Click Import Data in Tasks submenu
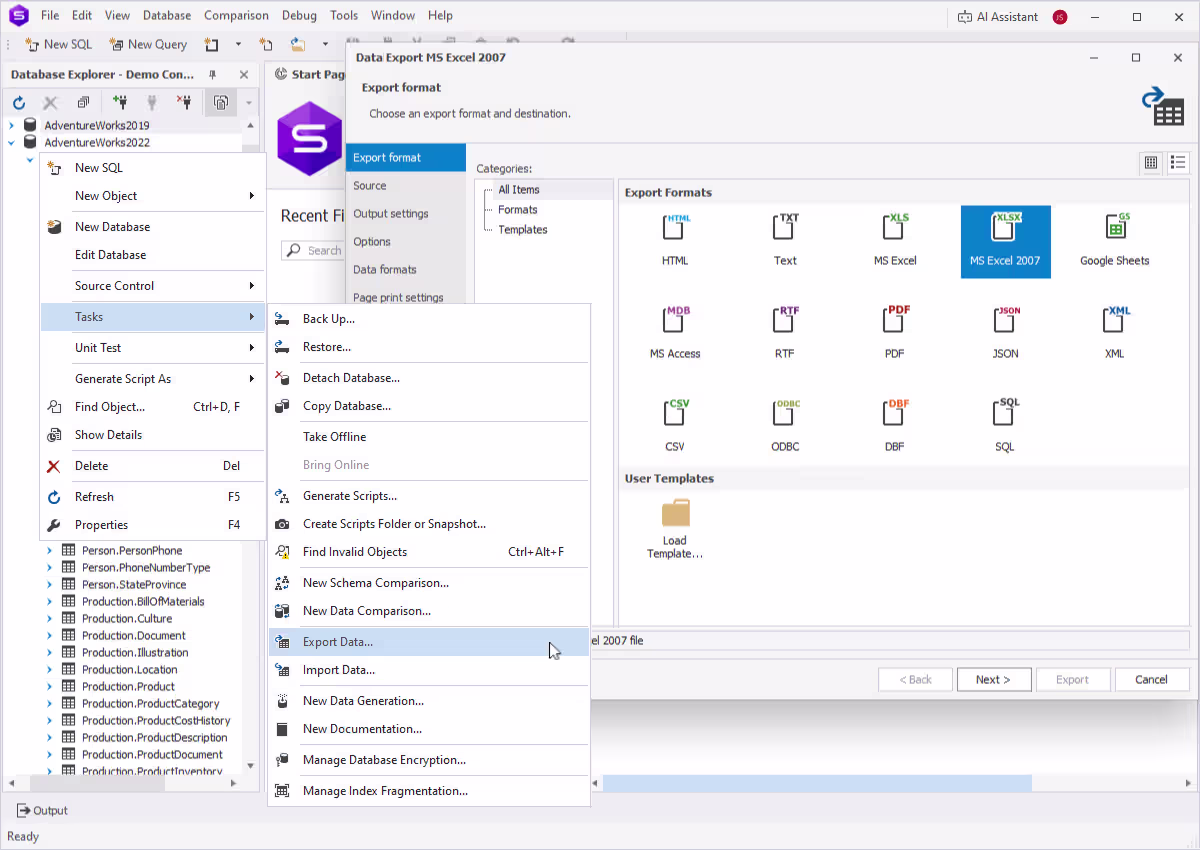This screenshot has height=850, width=1200. point(429,670)
